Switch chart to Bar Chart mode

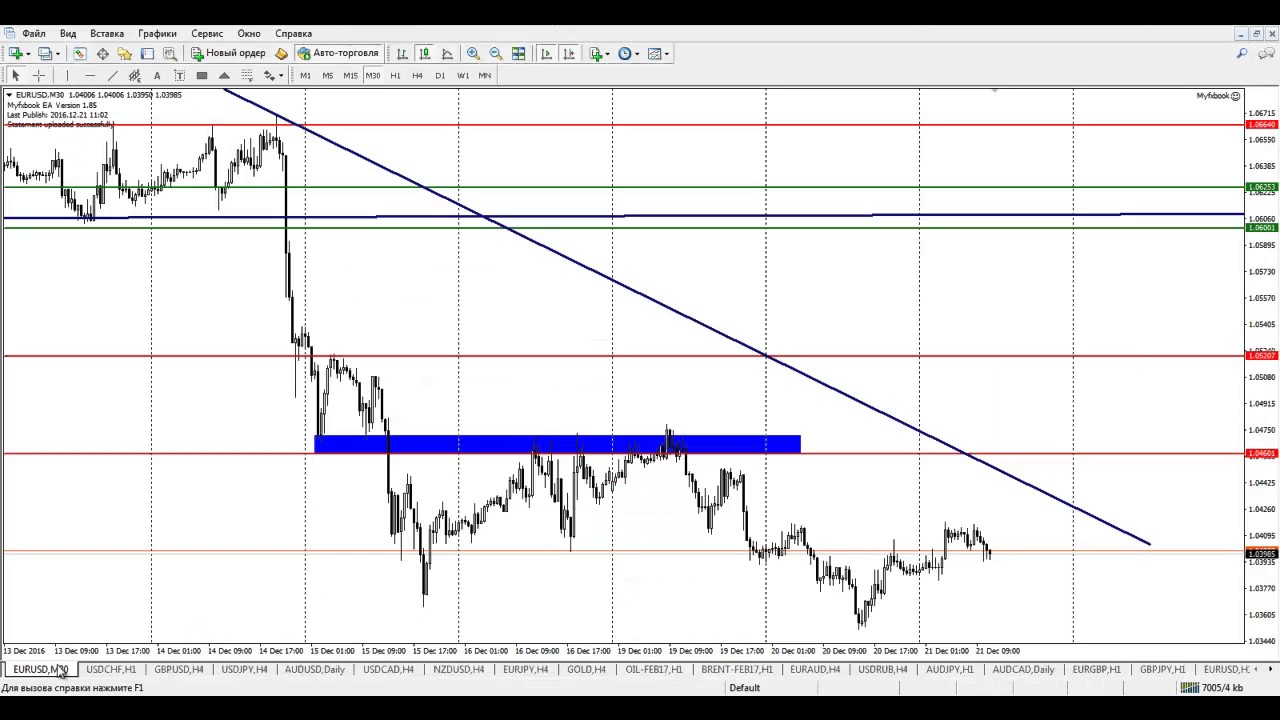[401, 53]
